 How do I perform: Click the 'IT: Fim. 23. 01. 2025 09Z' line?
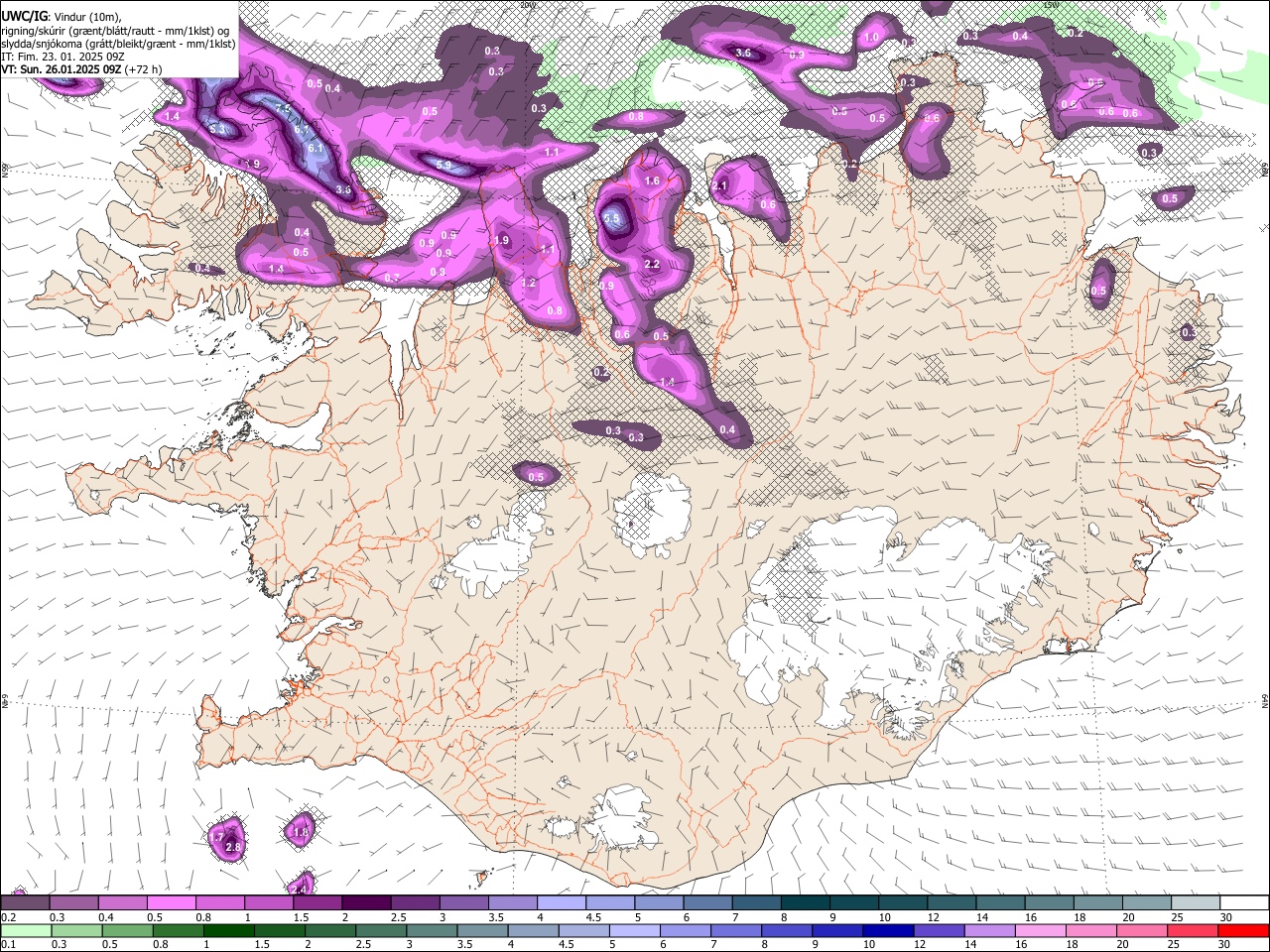[63, 57]
